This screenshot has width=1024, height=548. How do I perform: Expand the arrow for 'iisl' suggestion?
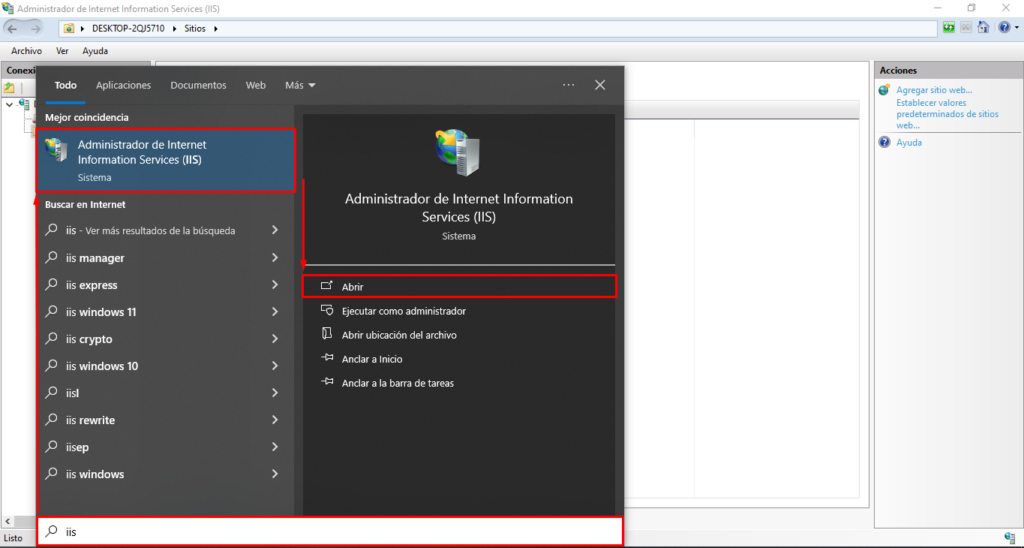(275, 393)
